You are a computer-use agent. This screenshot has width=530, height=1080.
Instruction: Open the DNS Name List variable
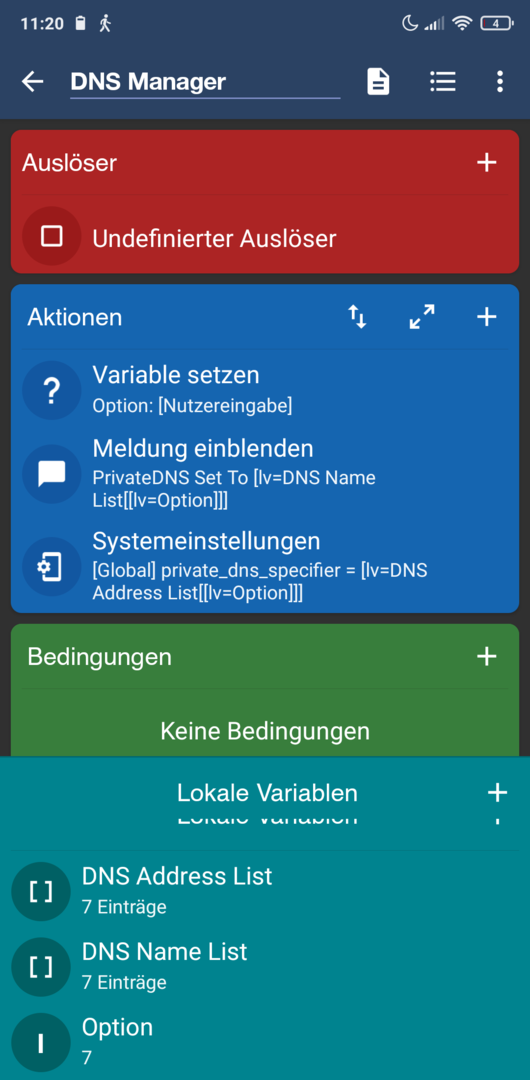265,966
